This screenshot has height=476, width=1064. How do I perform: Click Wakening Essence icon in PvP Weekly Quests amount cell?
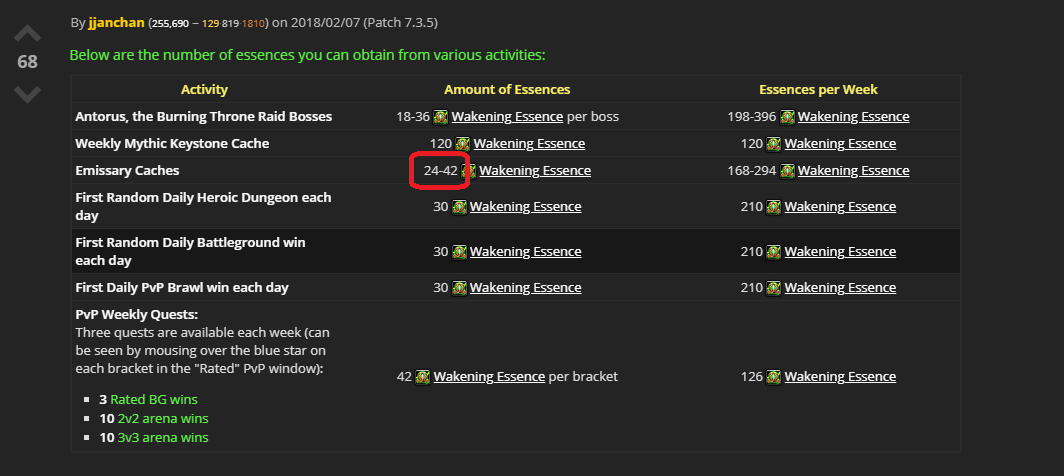(423, 377)
